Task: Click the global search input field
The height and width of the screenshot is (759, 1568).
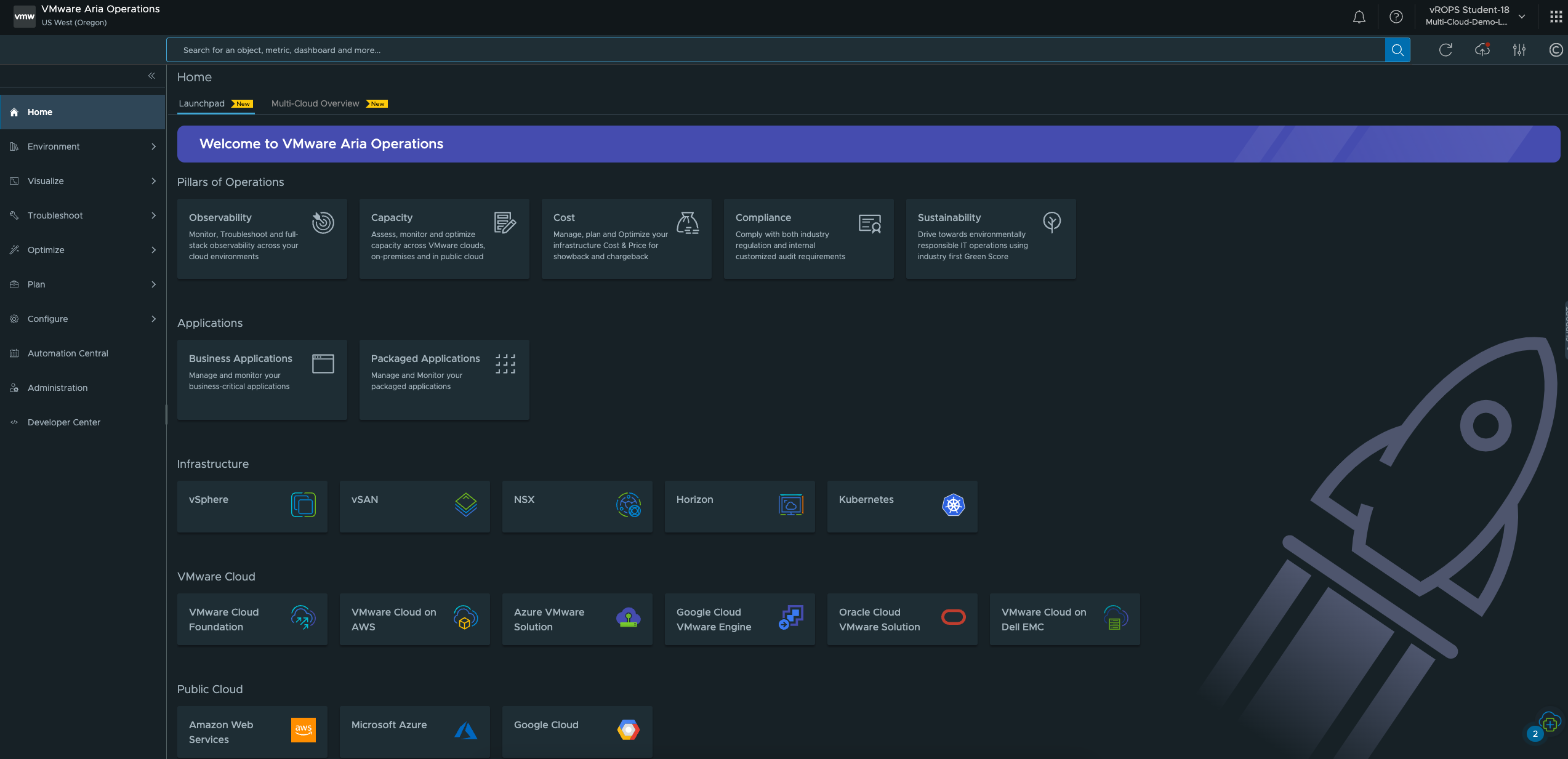Action: pyautogui.click(x=776, y=50)
